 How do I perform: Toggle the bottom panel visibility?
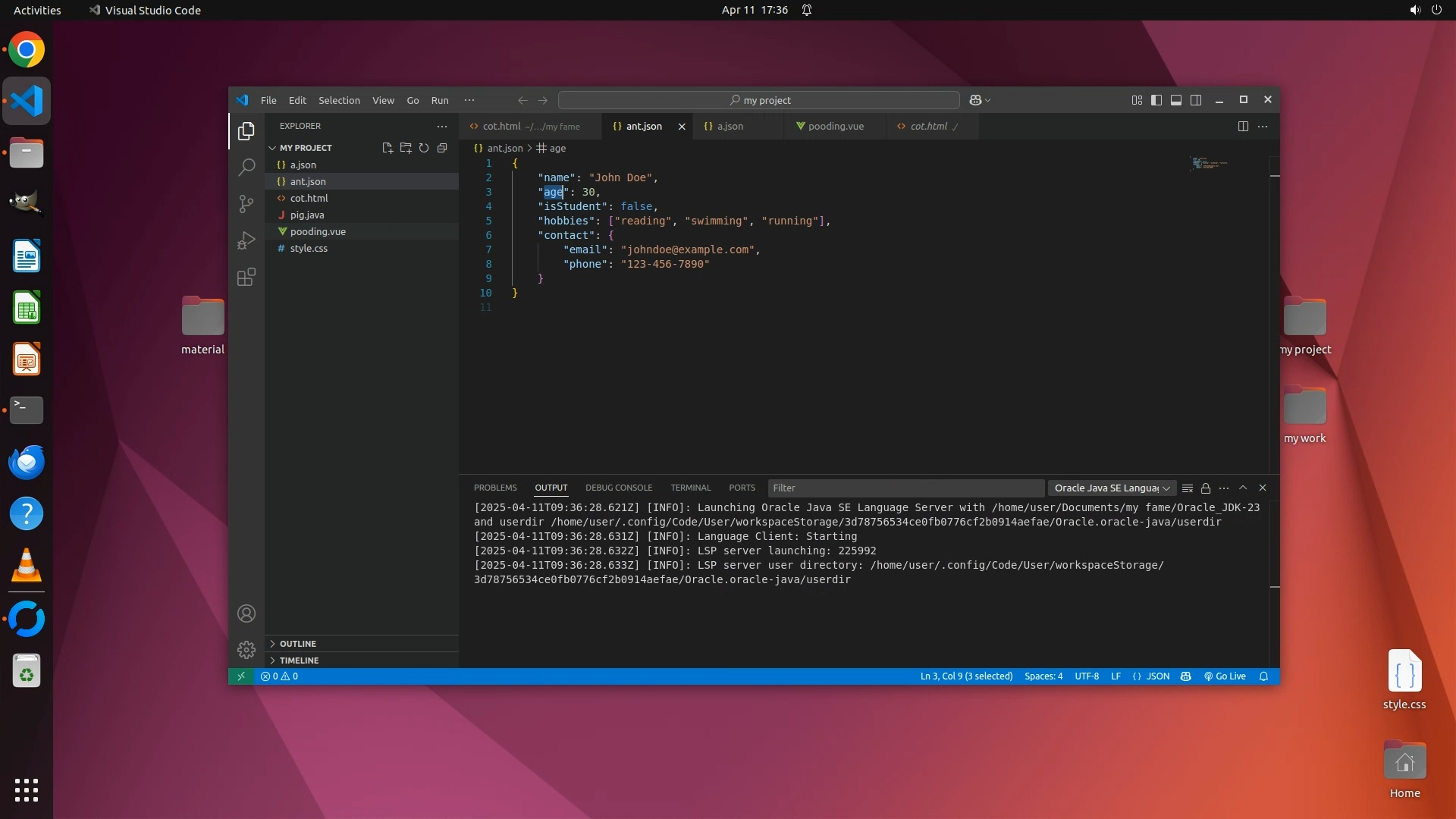[x=1175, y=100]
